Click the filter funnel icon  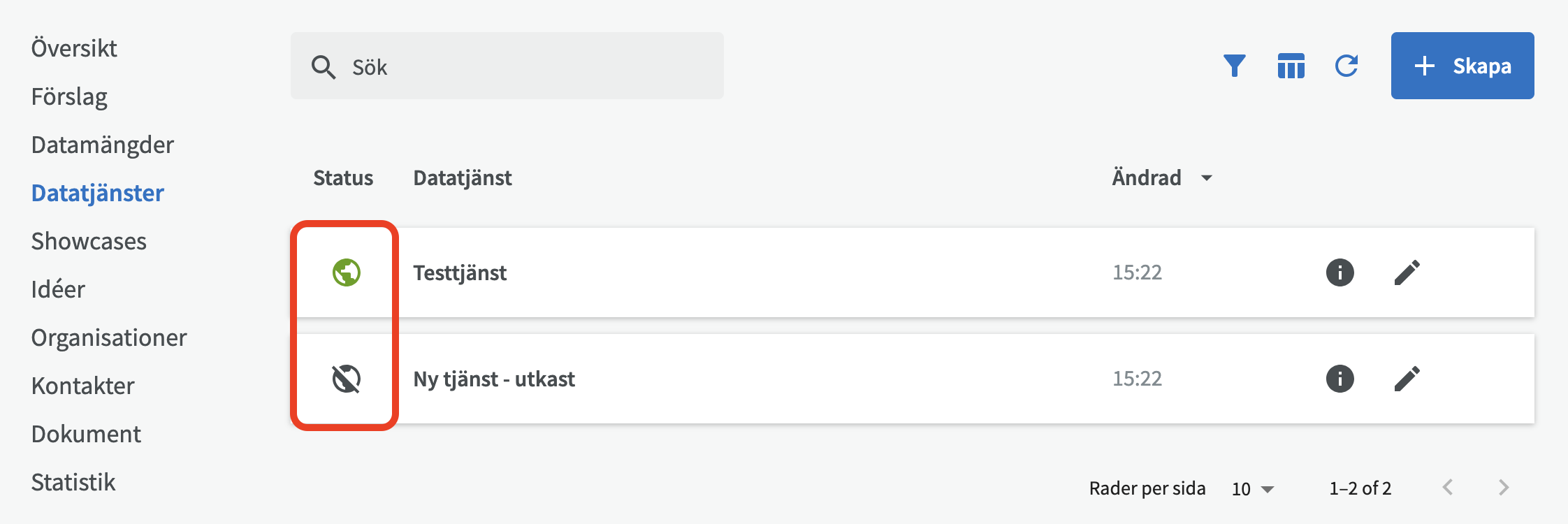click(1235, 66)
